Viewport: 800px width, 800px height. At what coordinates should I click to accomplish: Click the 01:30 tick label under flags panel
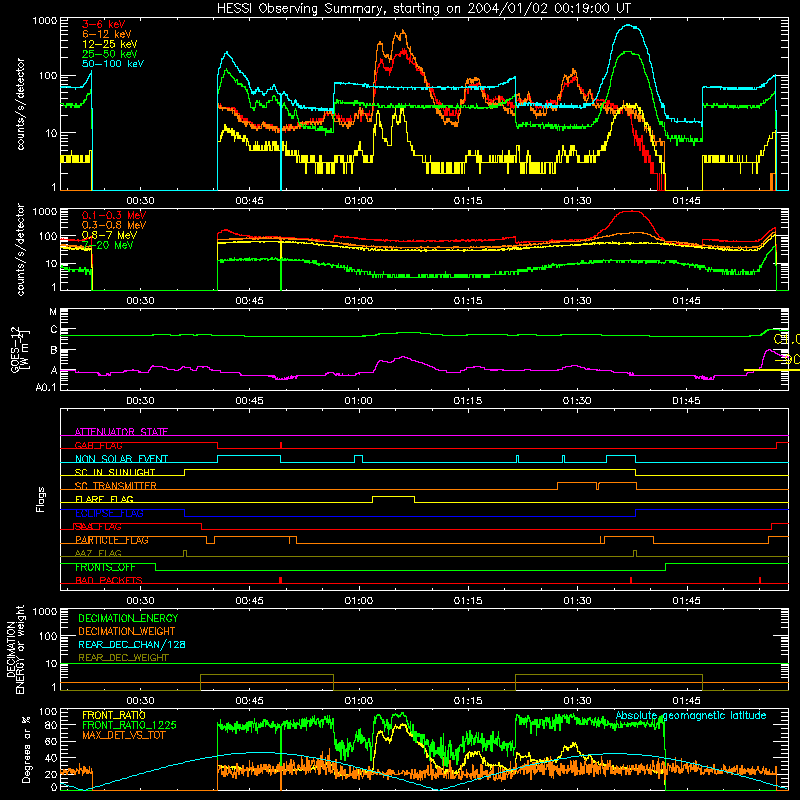click(x=577, y=601)
